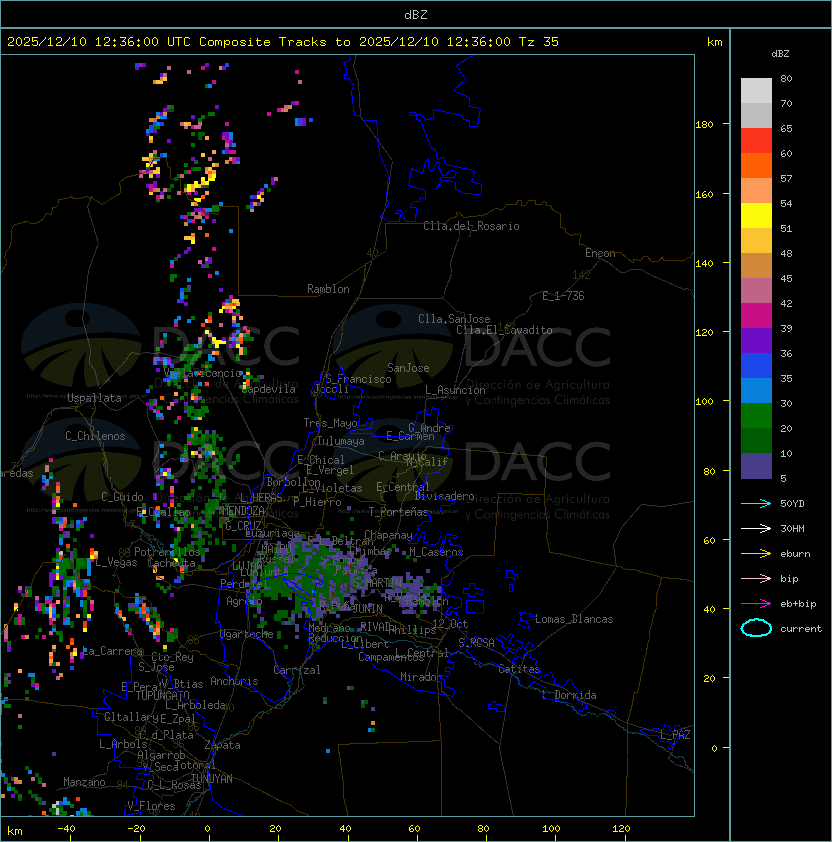Select the dark orange swatch below 60
Image resolution: width=832 pixels, height=842 pixels.
[756, 165]
